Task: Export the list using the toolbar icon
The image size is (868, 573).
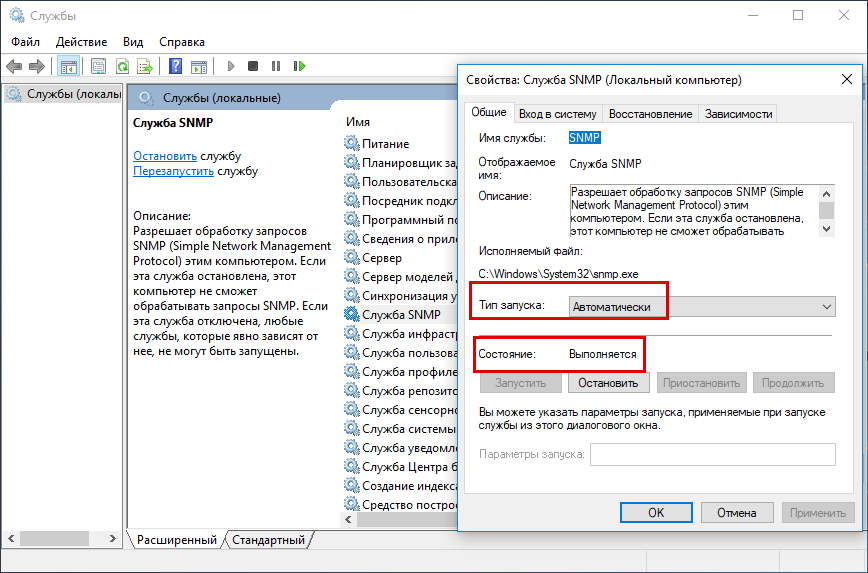Action: [145, 66]
